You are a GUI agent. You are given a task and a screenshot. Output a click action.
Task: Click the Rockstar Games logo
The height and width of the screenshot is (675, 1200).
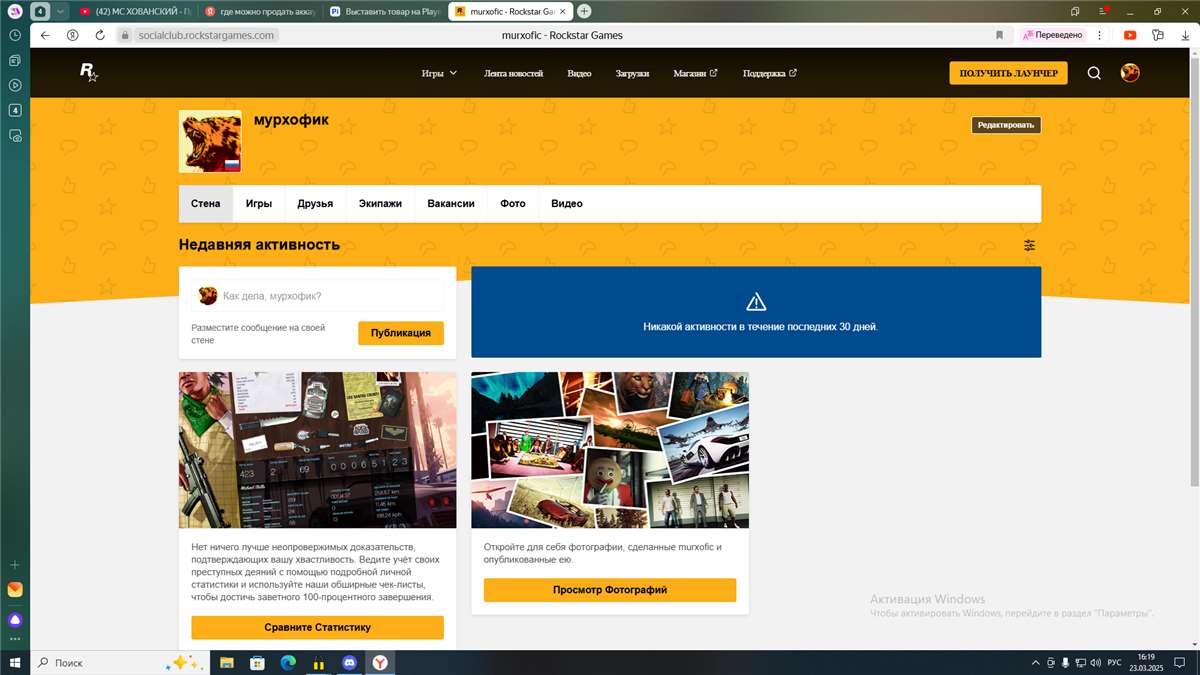pos(89,72)
